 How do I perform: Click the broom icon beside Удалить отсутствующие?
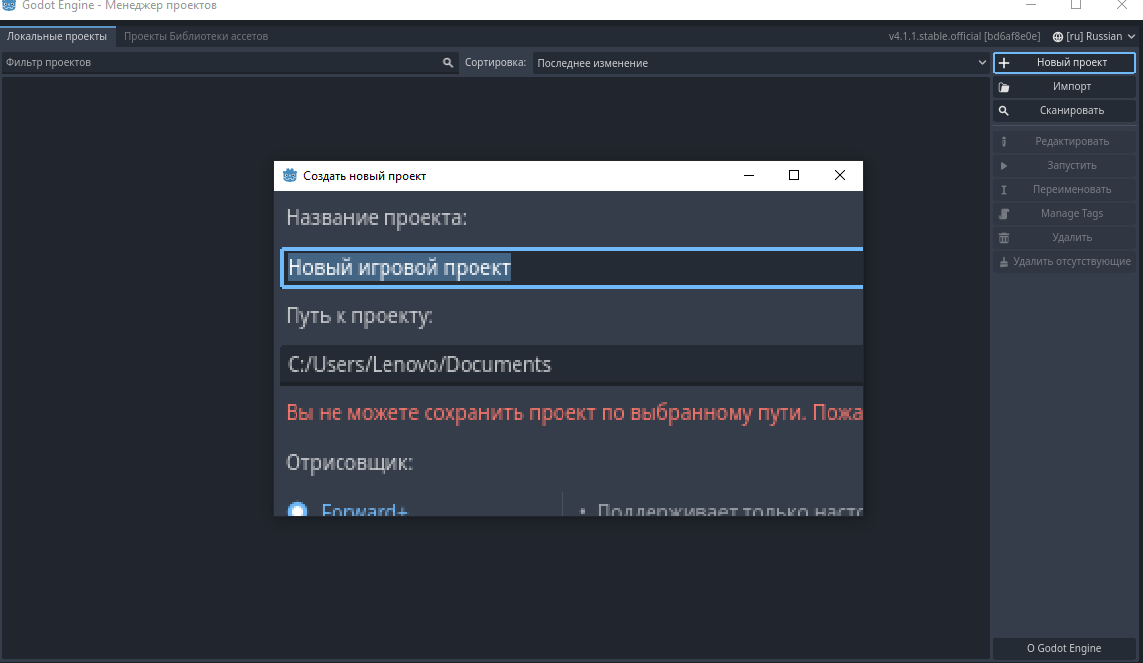coord(1004,262)
